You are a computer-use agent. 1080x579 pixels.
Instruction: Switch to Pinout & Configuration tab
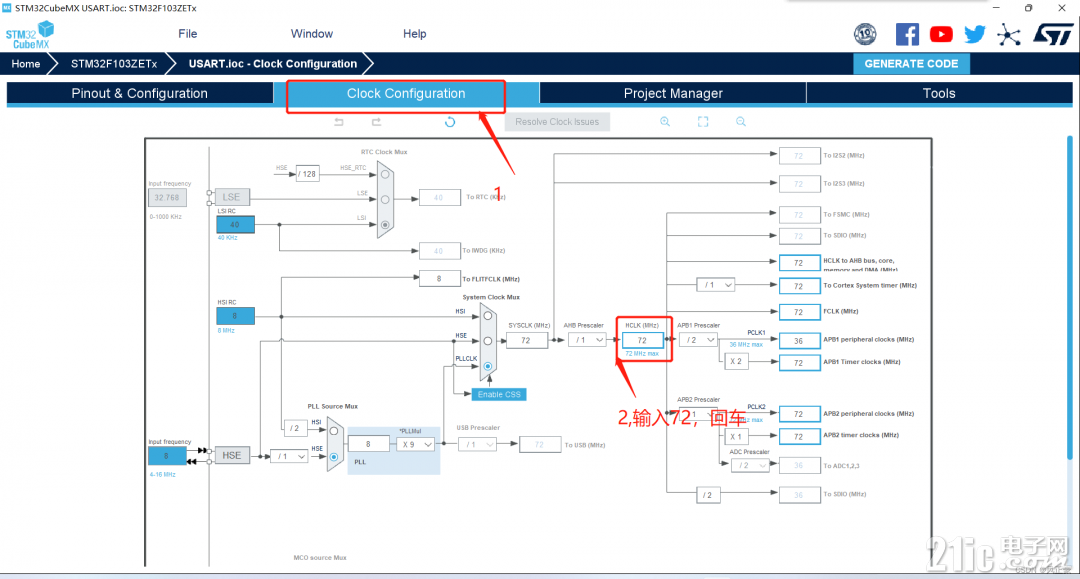pyautogui.click(x=140, y=94)
